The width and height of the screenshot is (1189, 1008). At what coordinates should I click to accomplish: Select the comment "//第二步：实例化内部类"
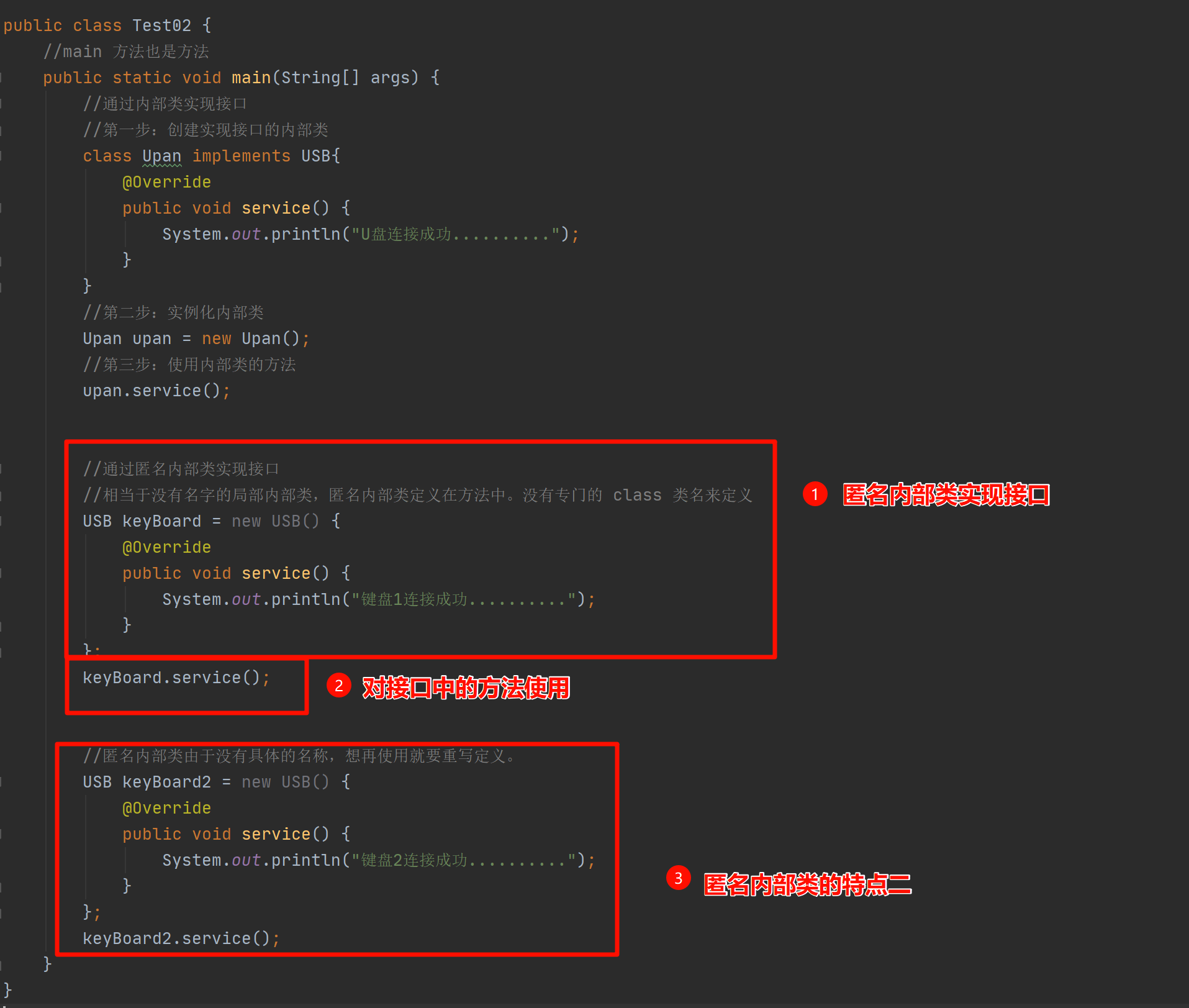[x=173, y=312]
